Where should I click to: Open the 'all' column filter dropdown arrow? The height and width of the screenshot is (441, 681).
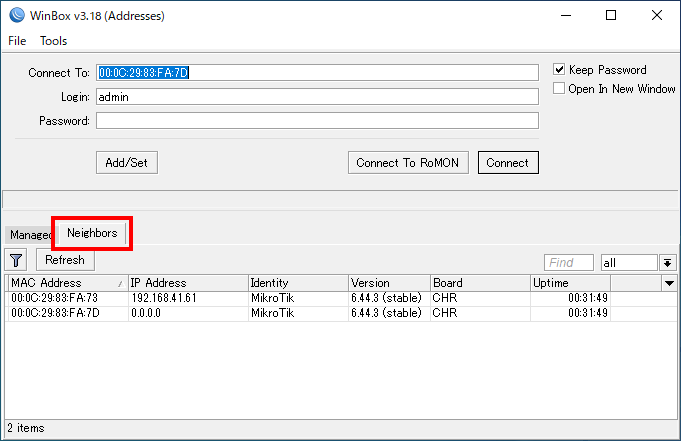(668, 263)
